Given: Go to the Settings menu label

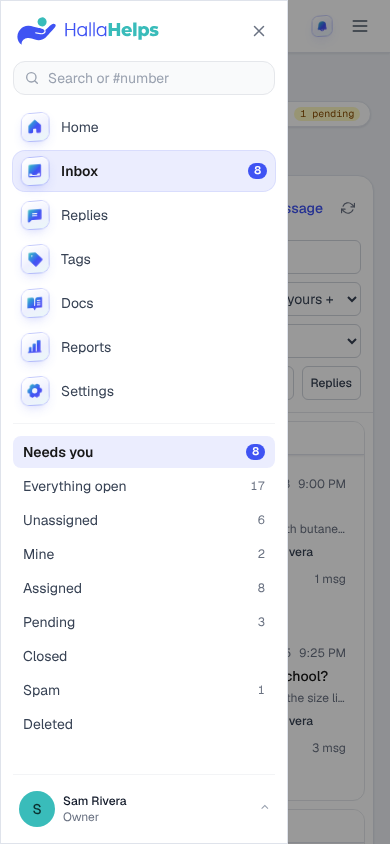Looking at the screenshot, I should tap(88, 391).
